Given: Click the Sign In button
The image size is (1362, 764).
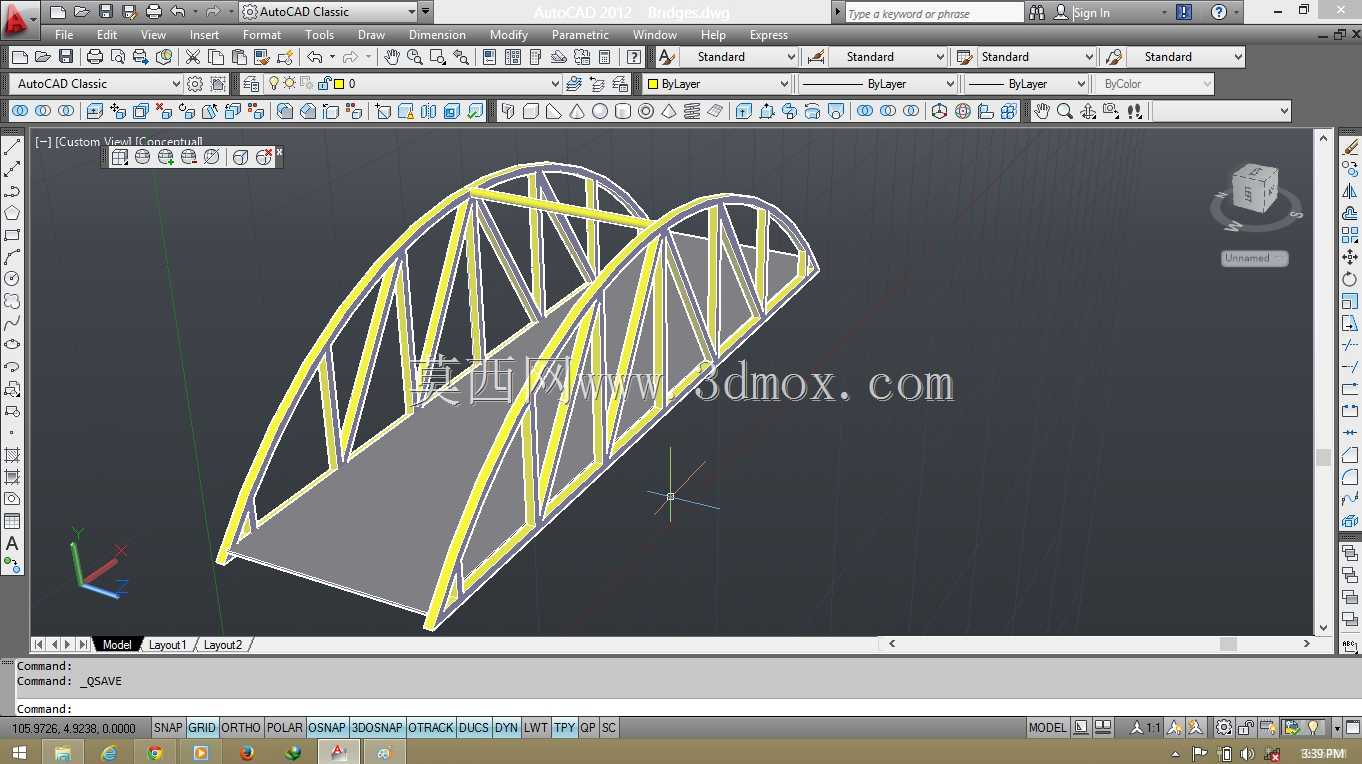Looking at the screenshot, I should coord(1091,13).
